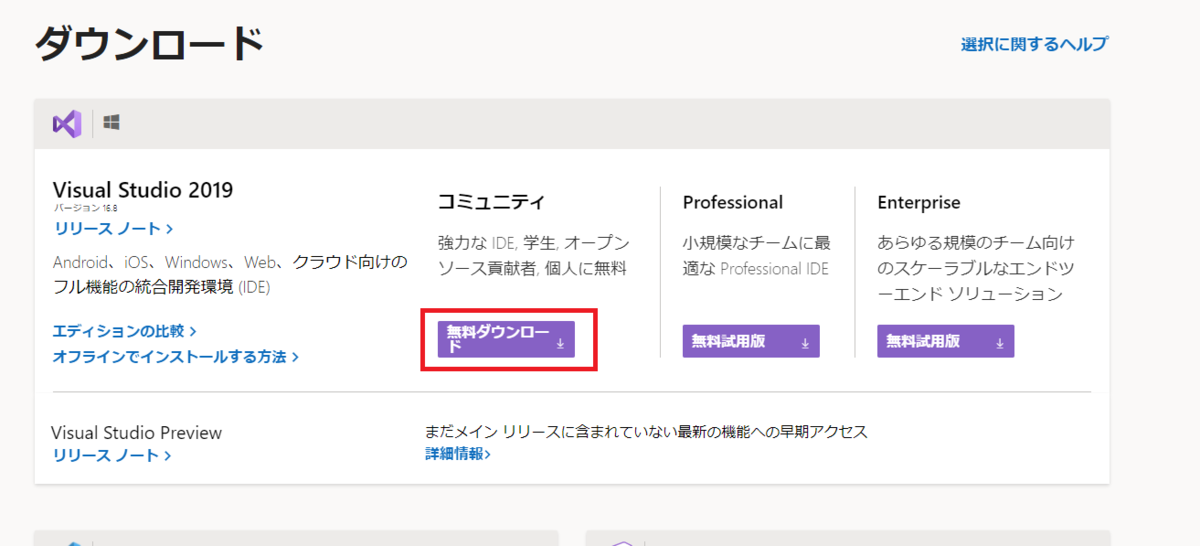Click the Visual Studio logo icon
The image size is (1200, 546).
click(67, 124)
